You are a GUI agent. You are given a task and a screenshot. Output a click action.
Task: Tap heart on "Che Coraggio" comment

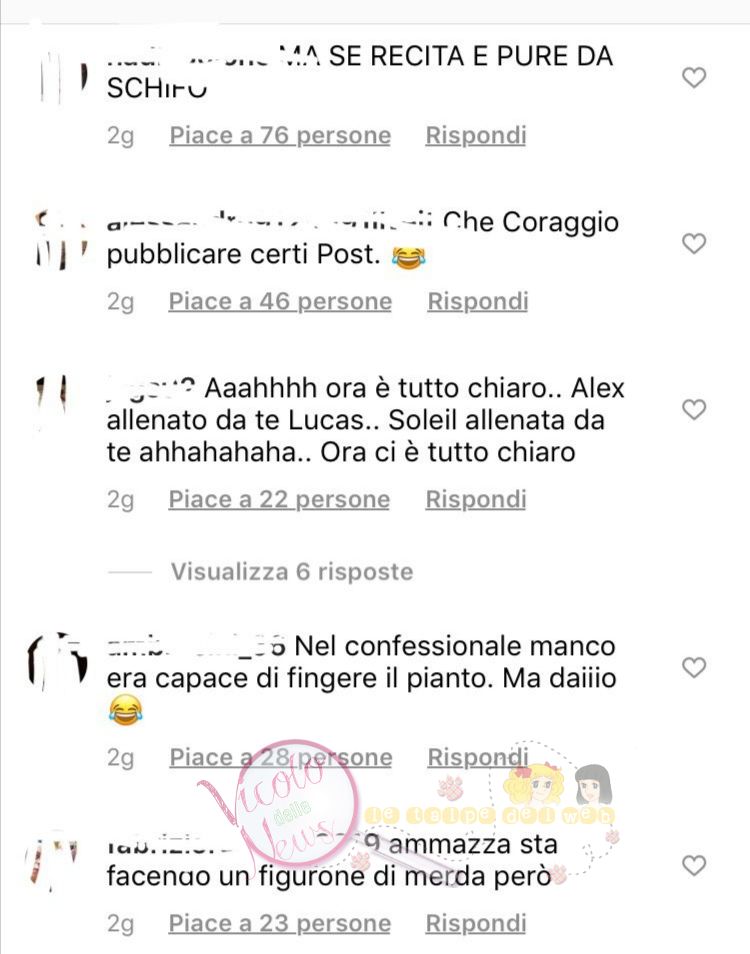click(x=693, y=243)
